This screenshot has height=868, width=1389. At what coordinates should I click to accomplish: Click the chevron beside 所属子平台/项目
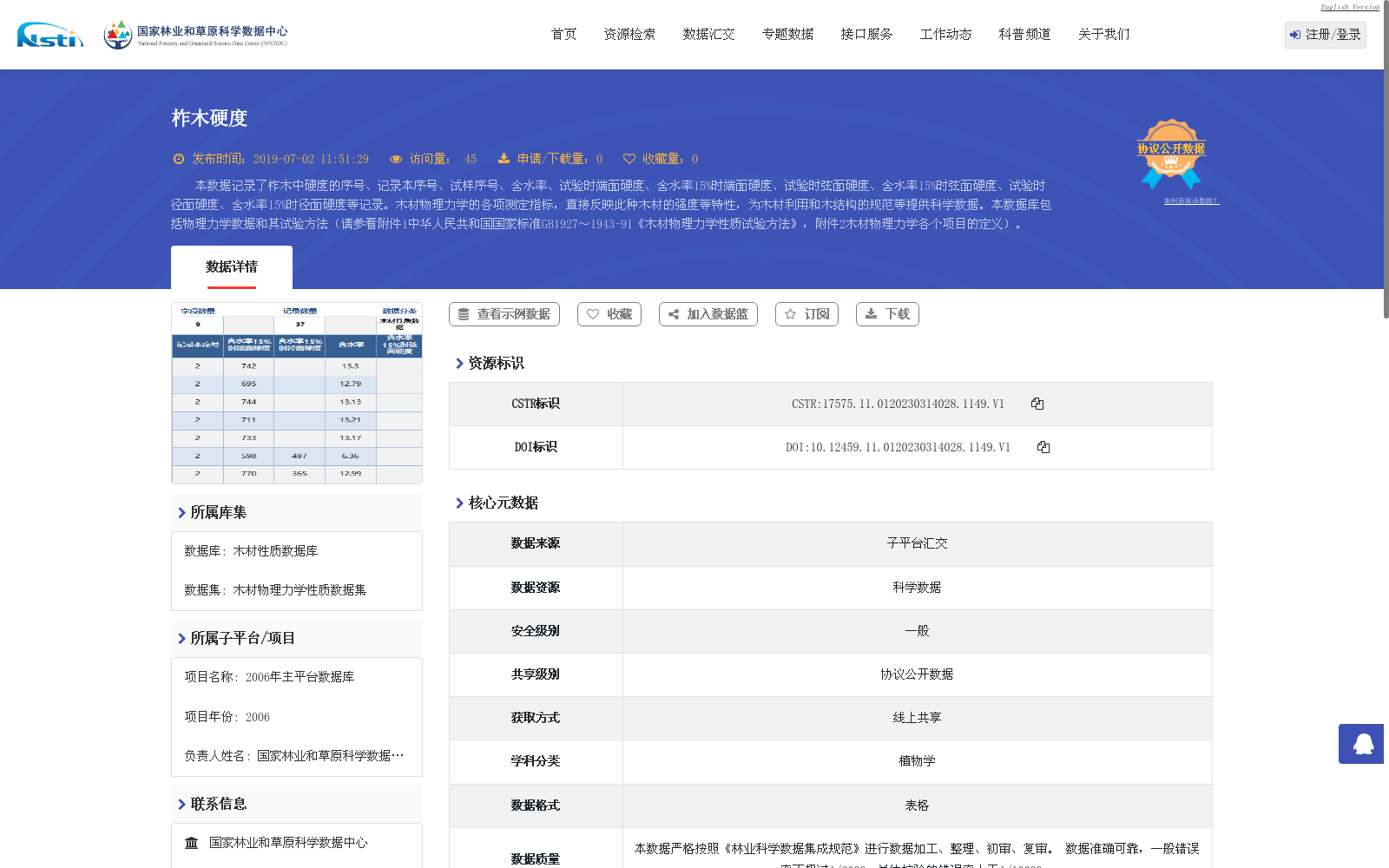coord(181,639)
